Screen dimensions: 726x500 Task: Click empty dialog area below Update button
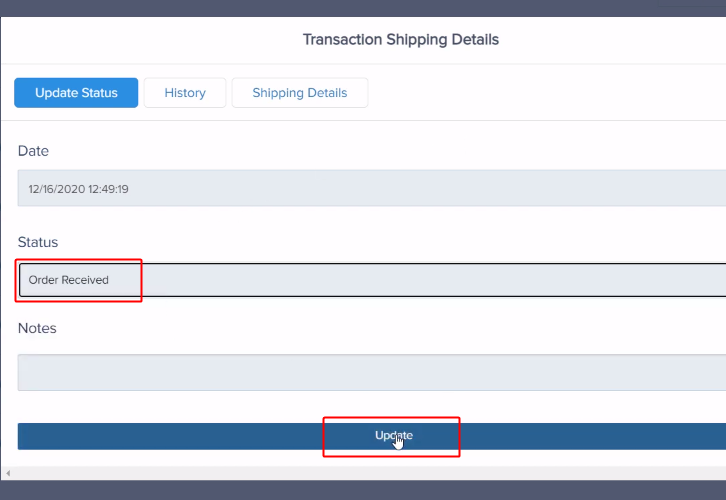point(363,458)
